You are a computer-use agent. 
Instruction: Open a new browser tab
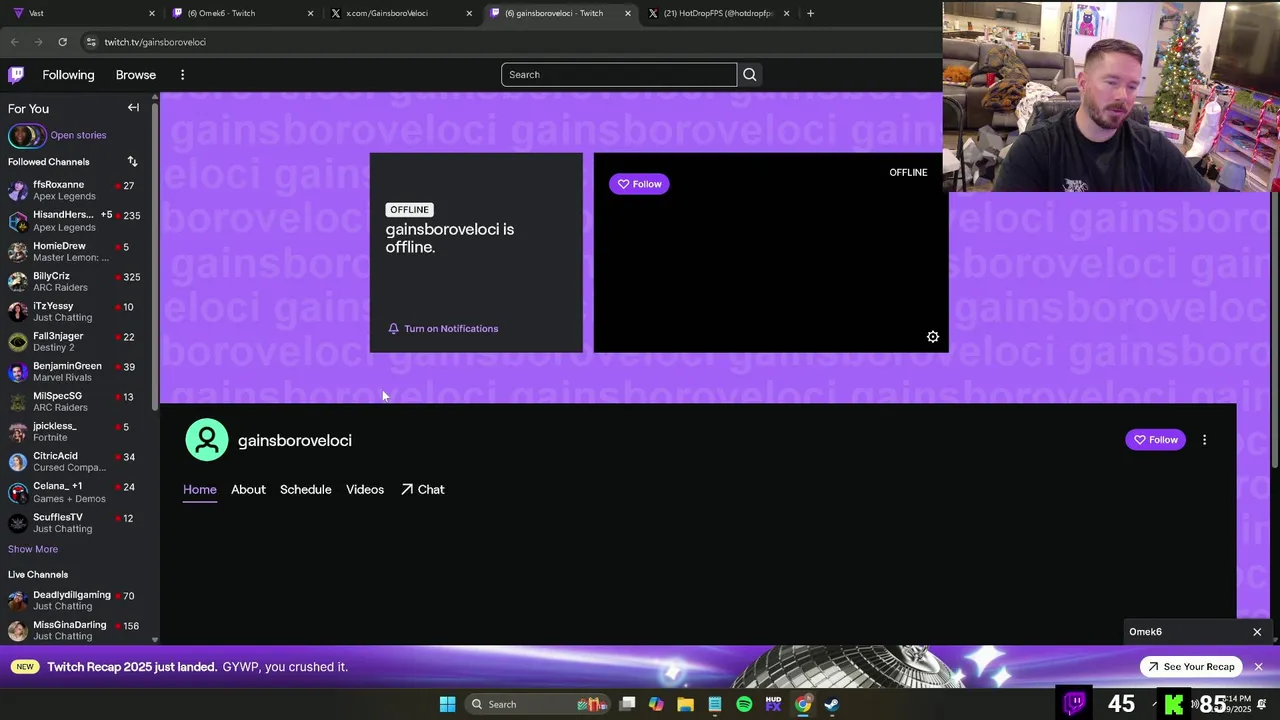(x=810, y=13)
